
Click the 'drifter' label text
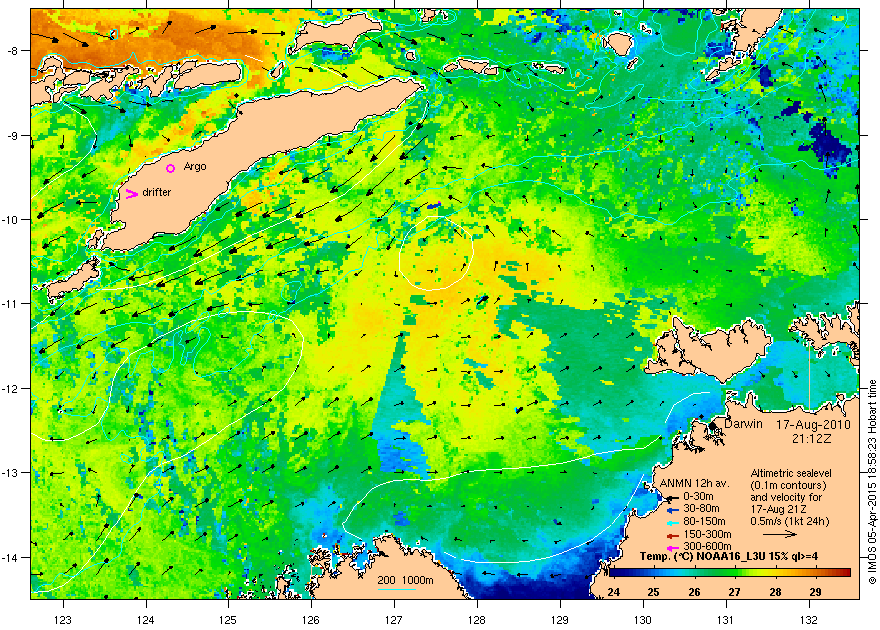point(157,192)
